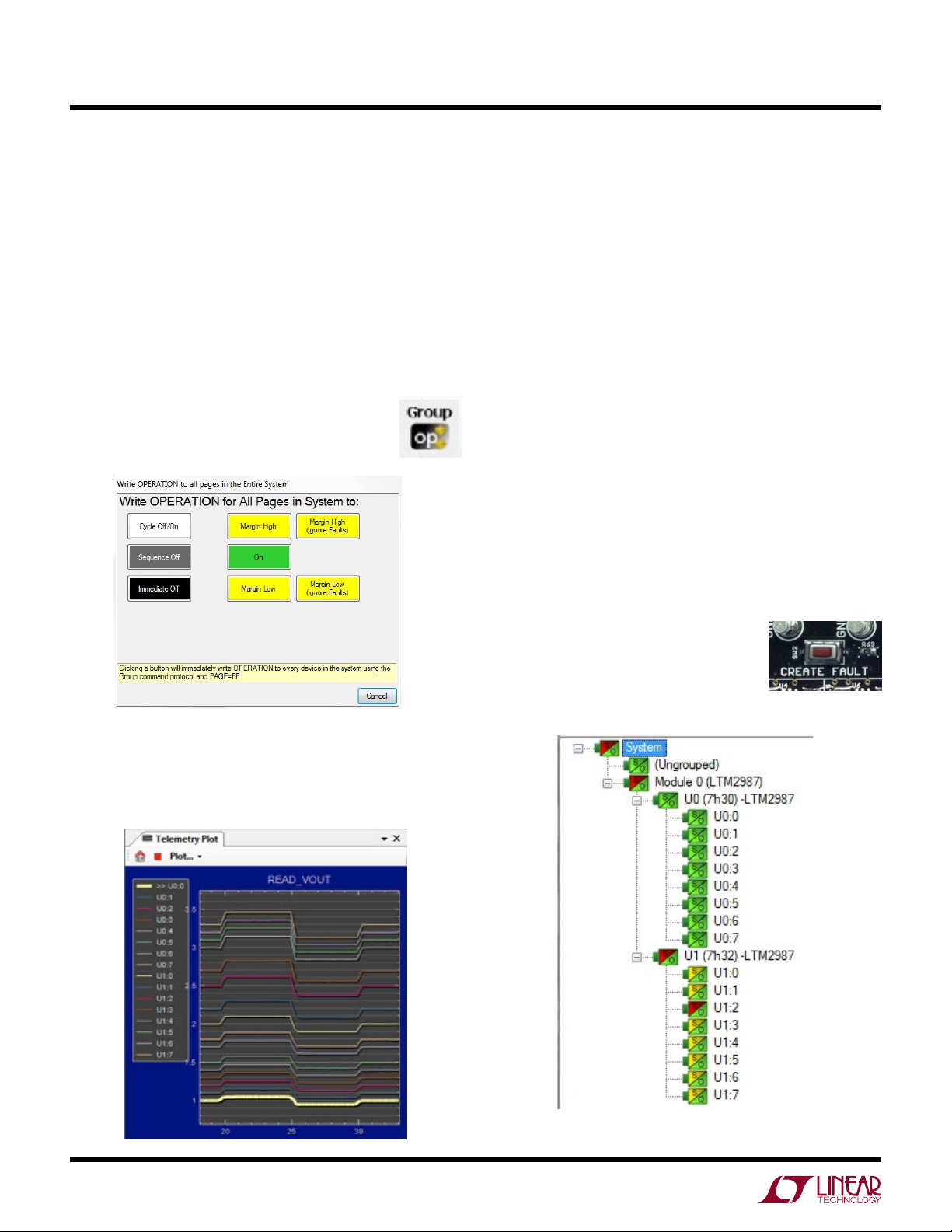Click the yellow status icon for U1:1
The image size is (952, 1232).
click(696, 990)
